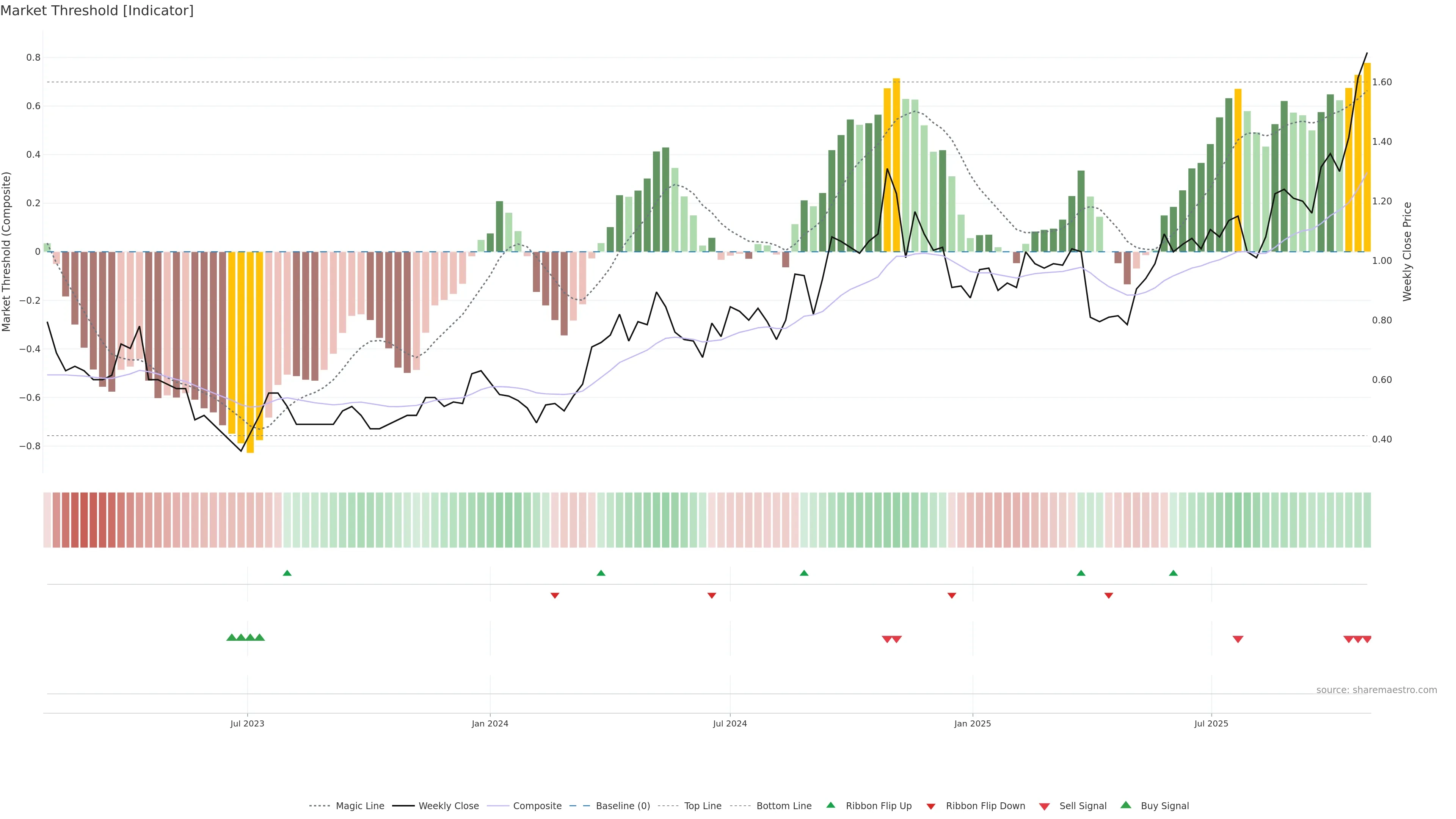Screen dimensions: 1456x819
Task: Click the Ribbon Flip Down legend triangle
Action: pos(931,806)
